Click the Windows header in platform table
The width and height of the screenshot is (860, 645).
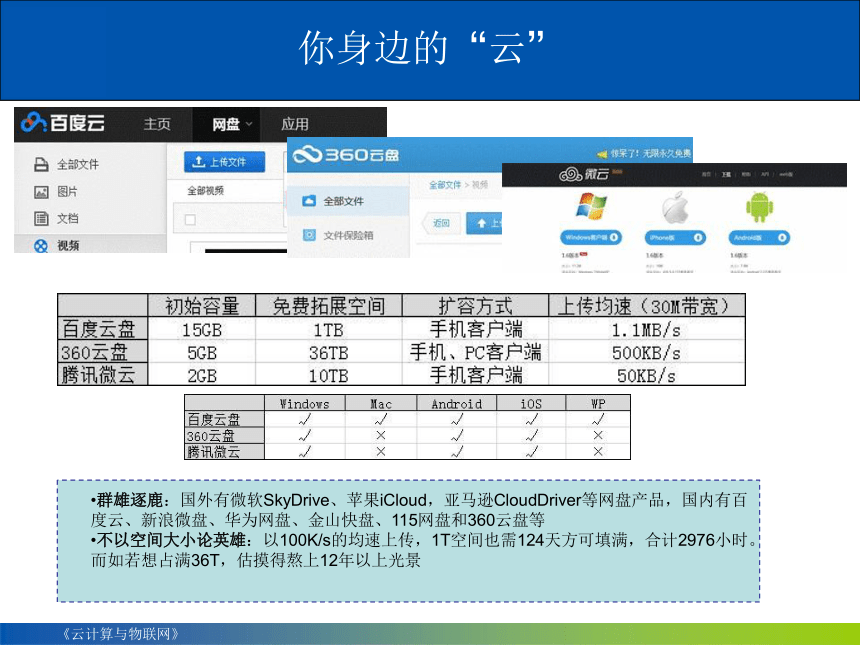304,404
